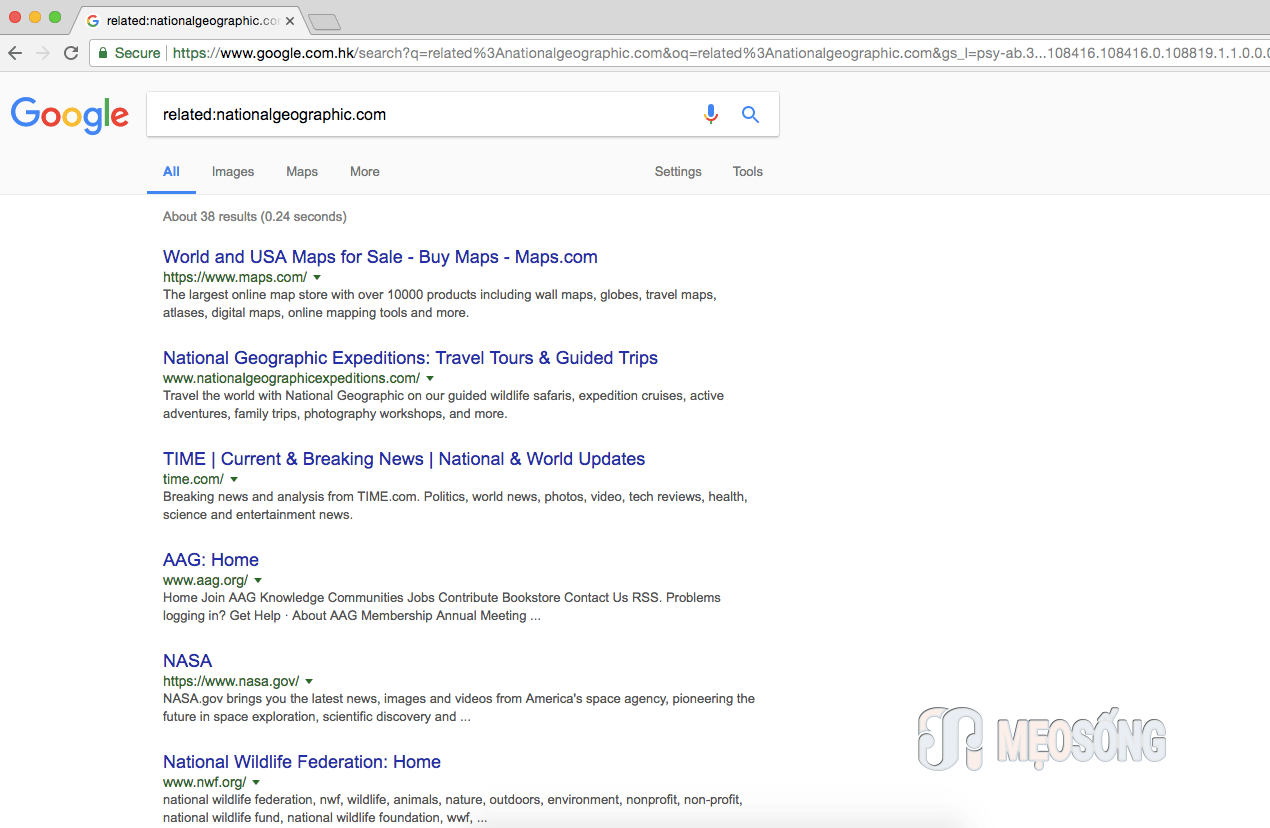Open National Wildlife Federation: Home link

(x=302, y=762)
